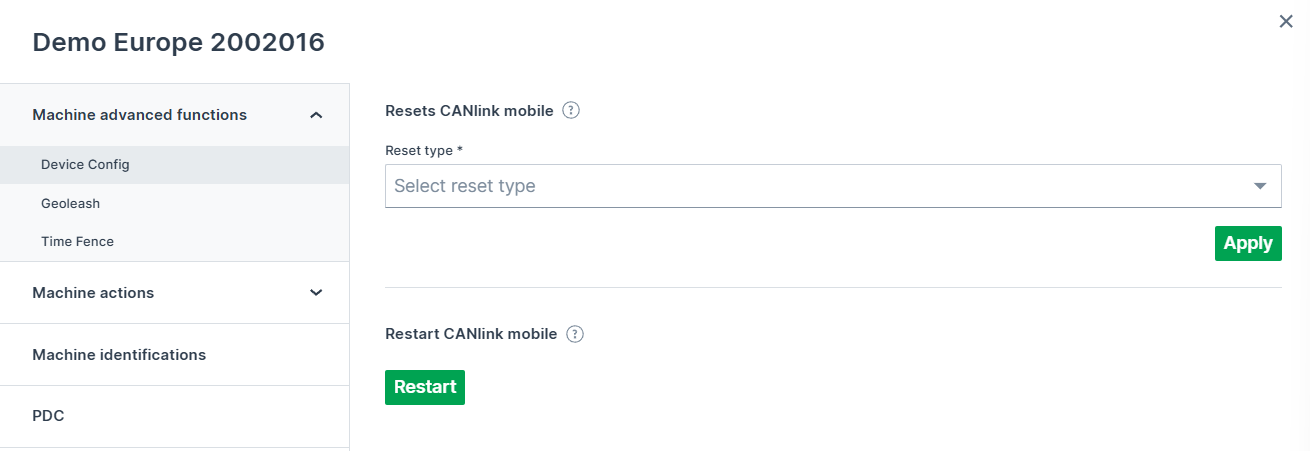1310x451 pixels.
Task: Click the Machine advanced functions header
Action: (139, 115)
